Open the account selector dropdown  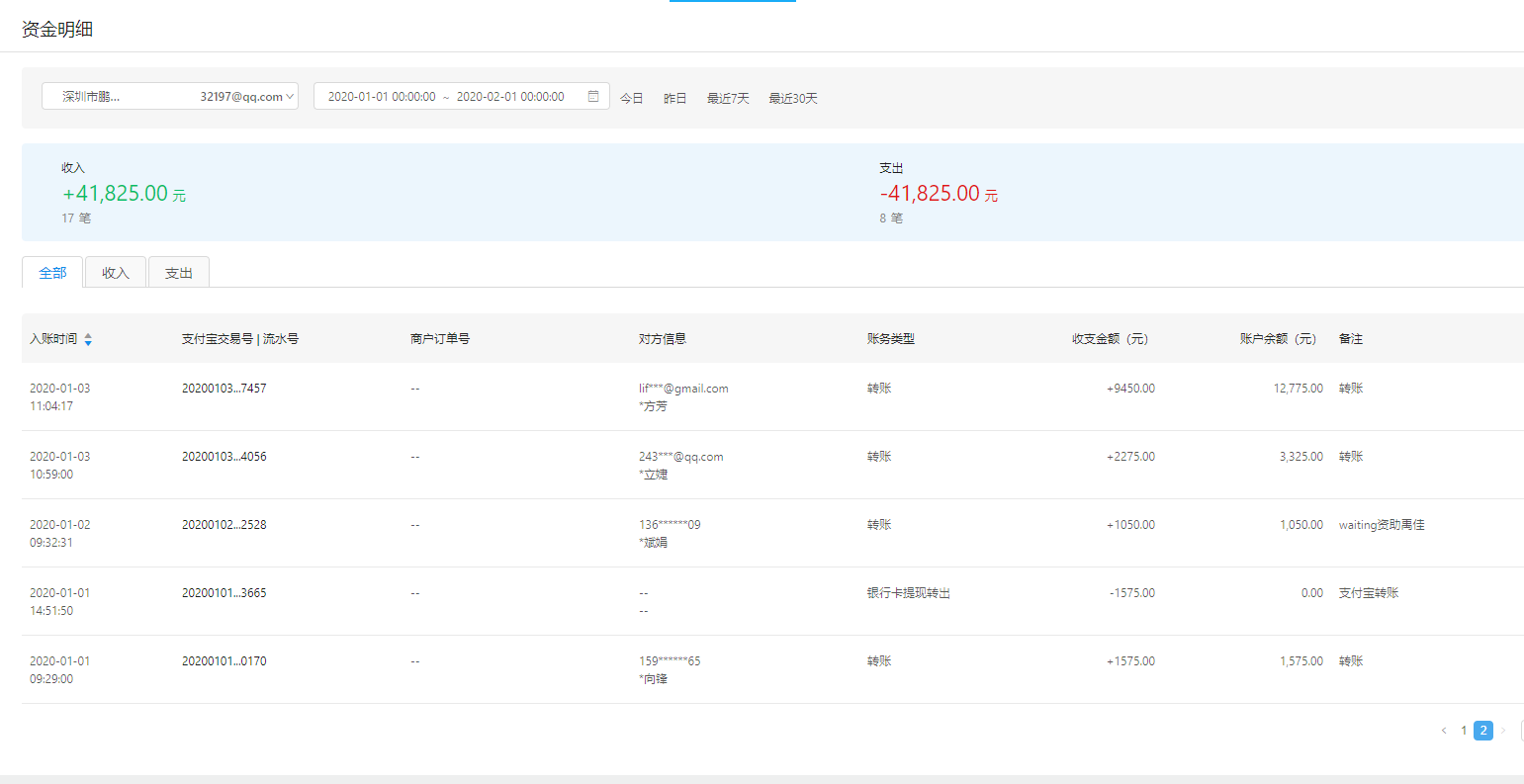[169, 97]
